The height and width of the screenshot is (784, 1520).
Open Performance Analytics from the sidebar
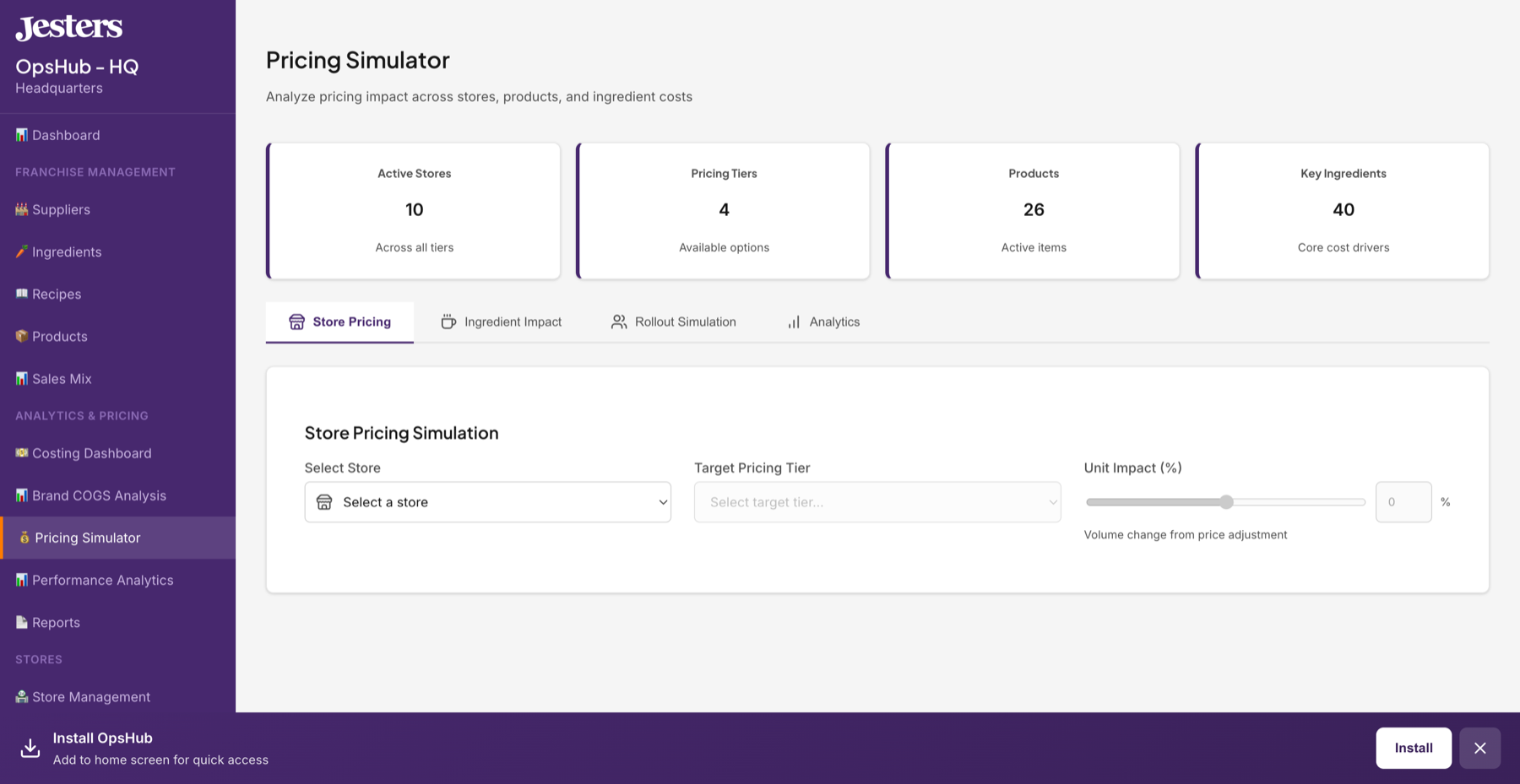pos(101,580)
